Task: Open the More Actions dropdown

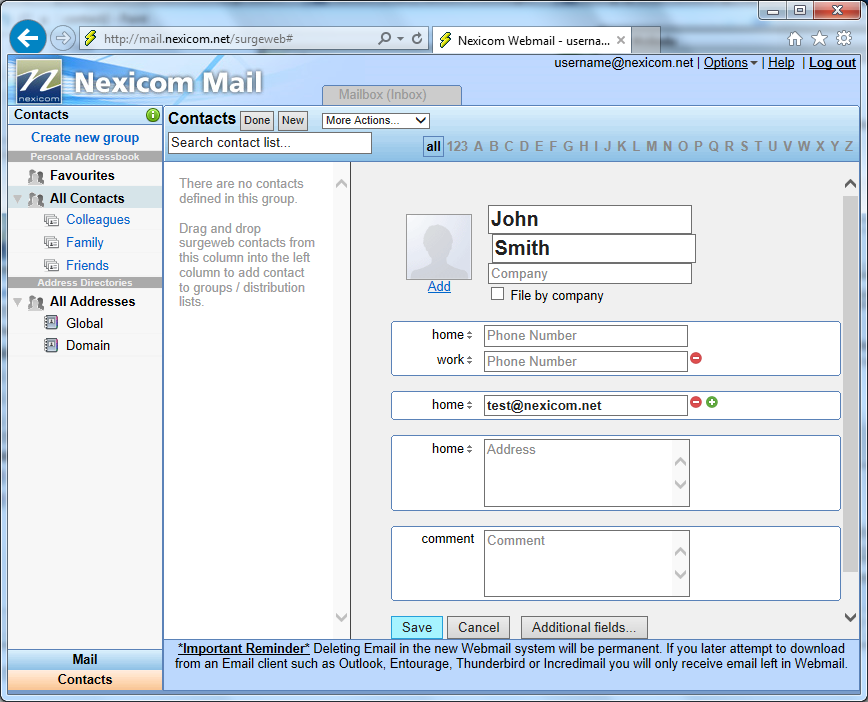Action: (x=376, y=120)
